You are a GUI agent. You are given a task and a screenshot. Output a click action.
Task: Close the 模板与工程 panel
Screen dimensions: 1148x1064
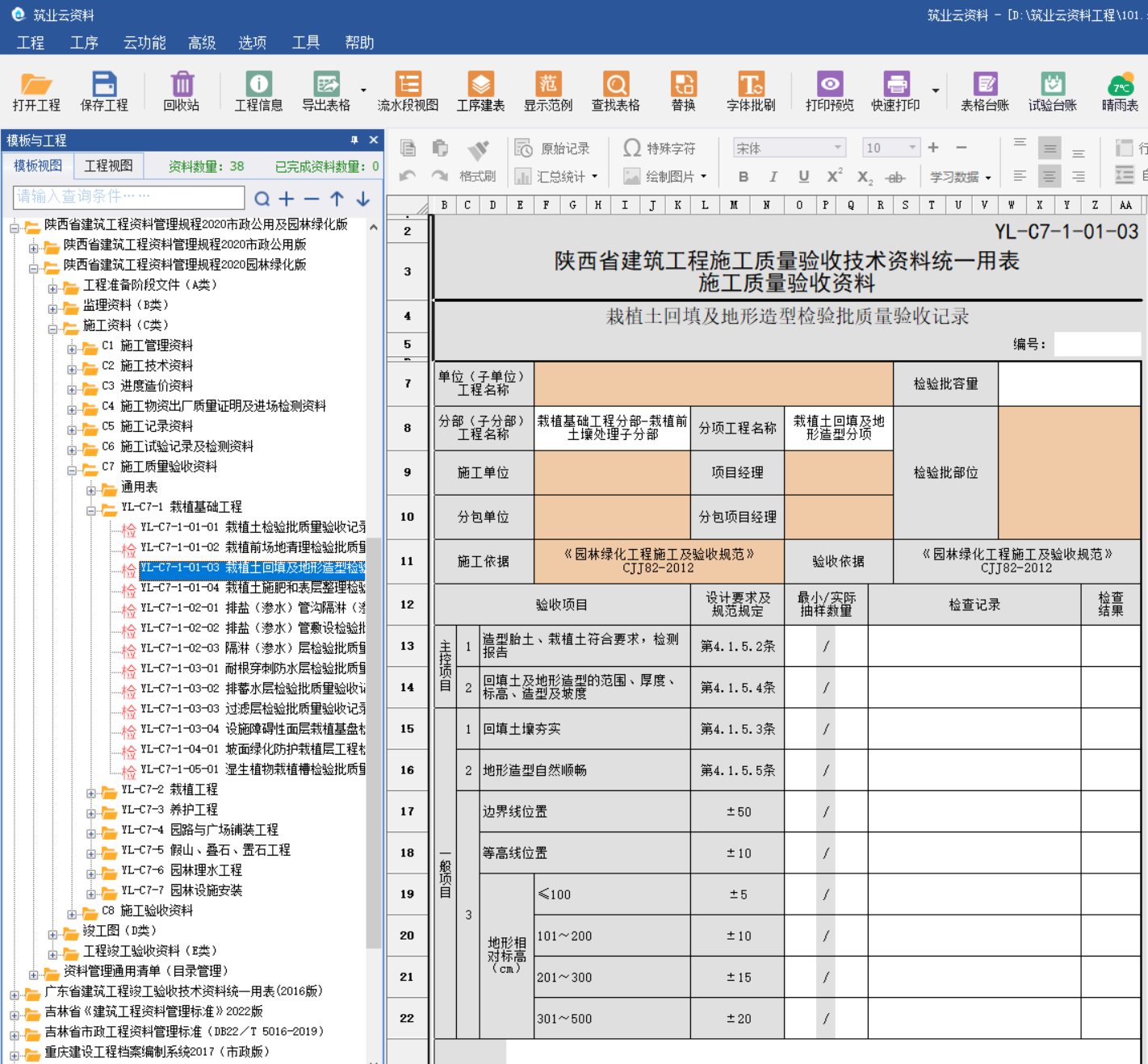click(x=374, y=140)
